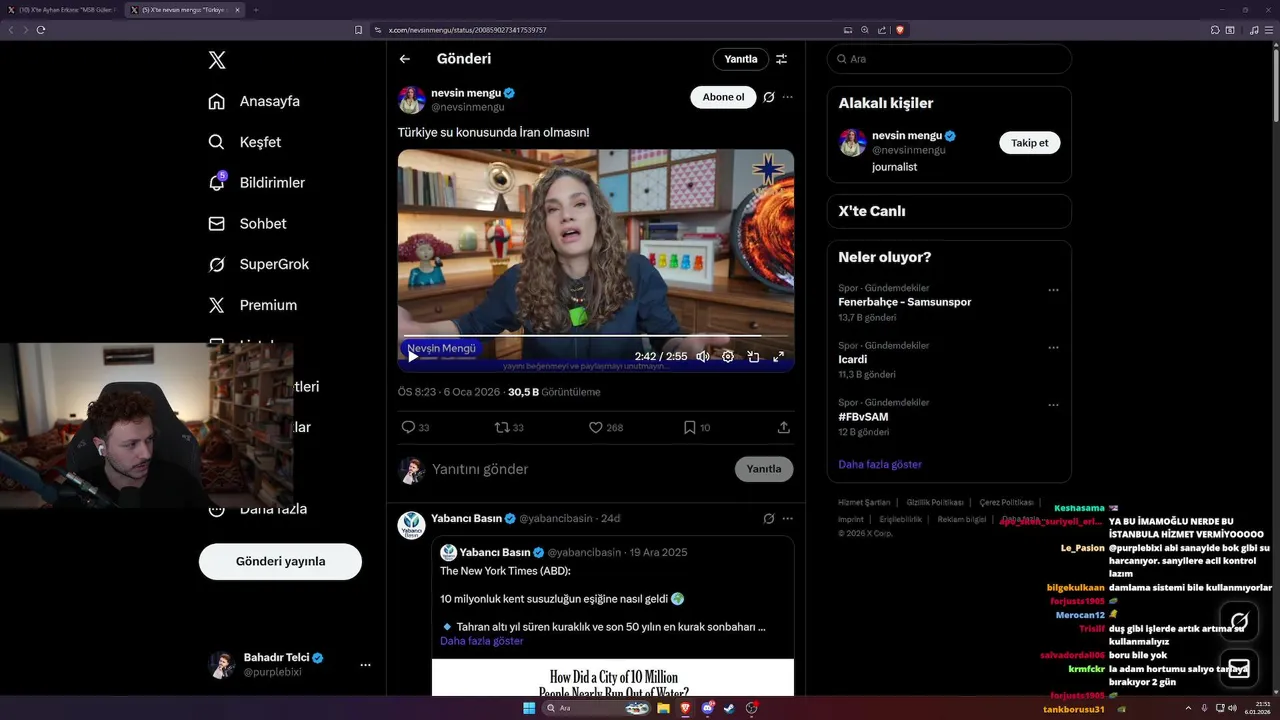The image size is (1280, 720).
Task: Click Abone ol button
Action: 723,97
